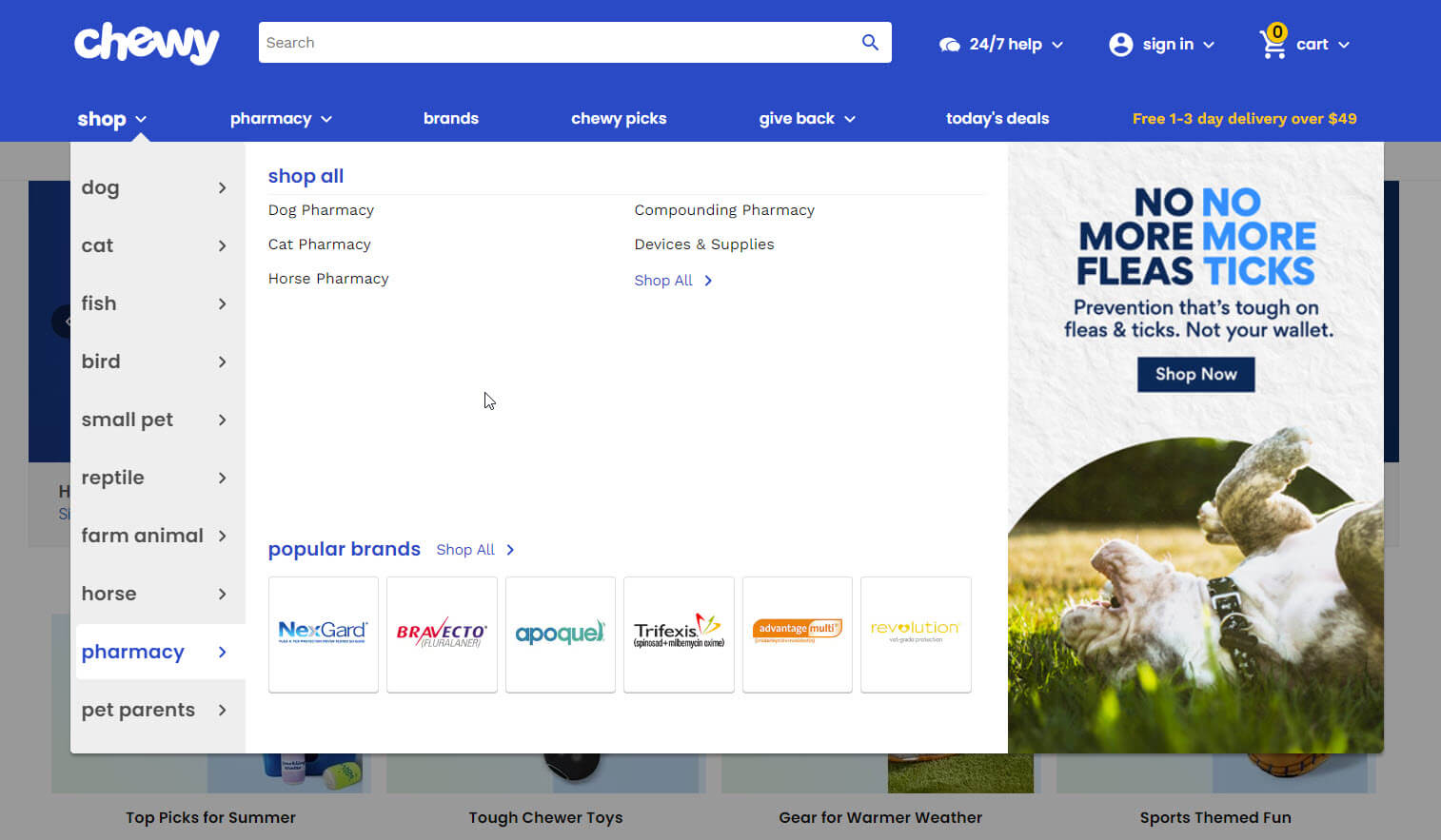Open the sign in dropdown arrow
Viewport: 1441px width, 840px height.
[1209, 45]
